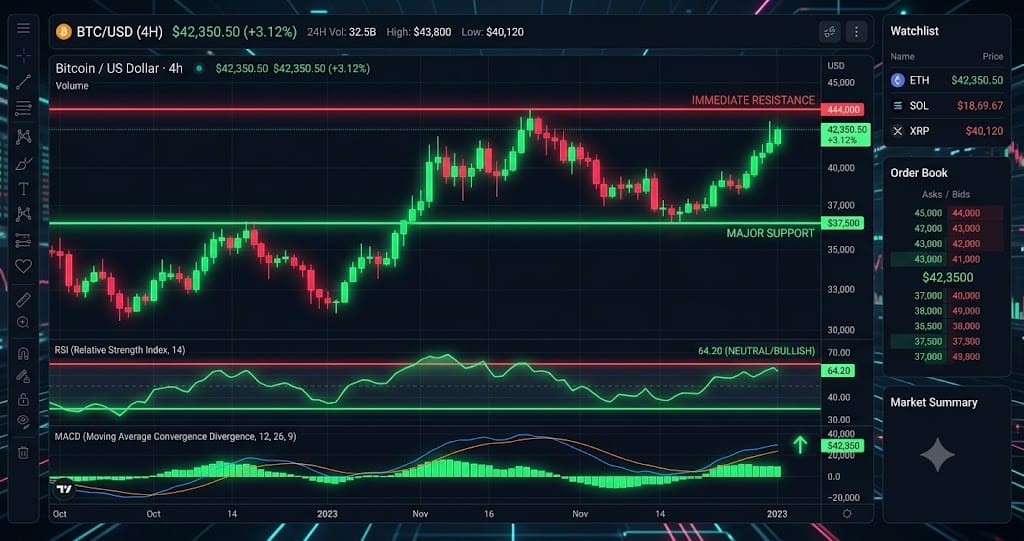The width and height of the screenshot is (1024, 541).
Task: Click the 24H Vol: 32.5B stat
Action: coord(342,31)
